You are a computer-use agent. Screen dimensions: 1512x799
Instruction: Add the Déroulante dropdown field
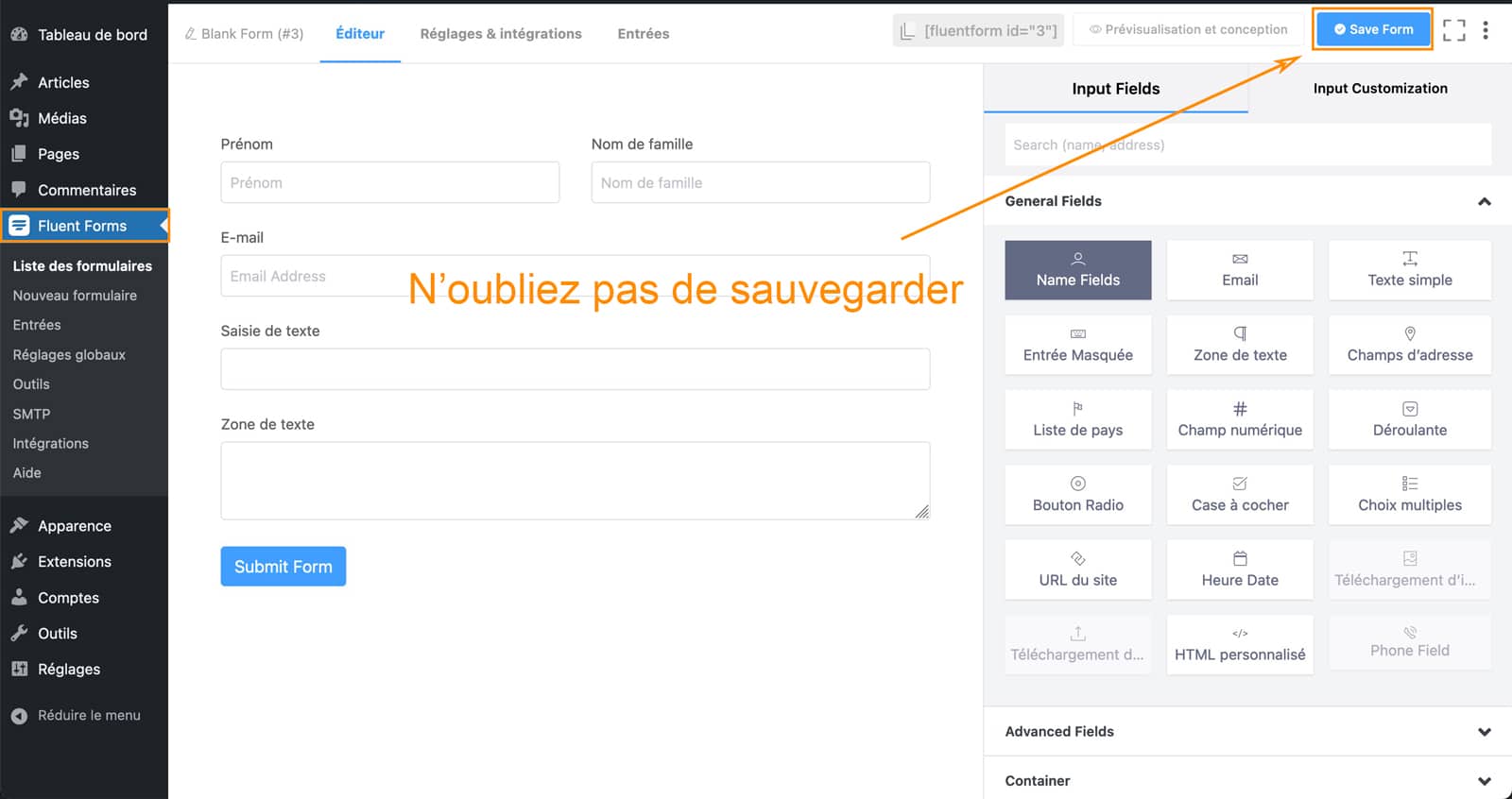click(1409, 419)
